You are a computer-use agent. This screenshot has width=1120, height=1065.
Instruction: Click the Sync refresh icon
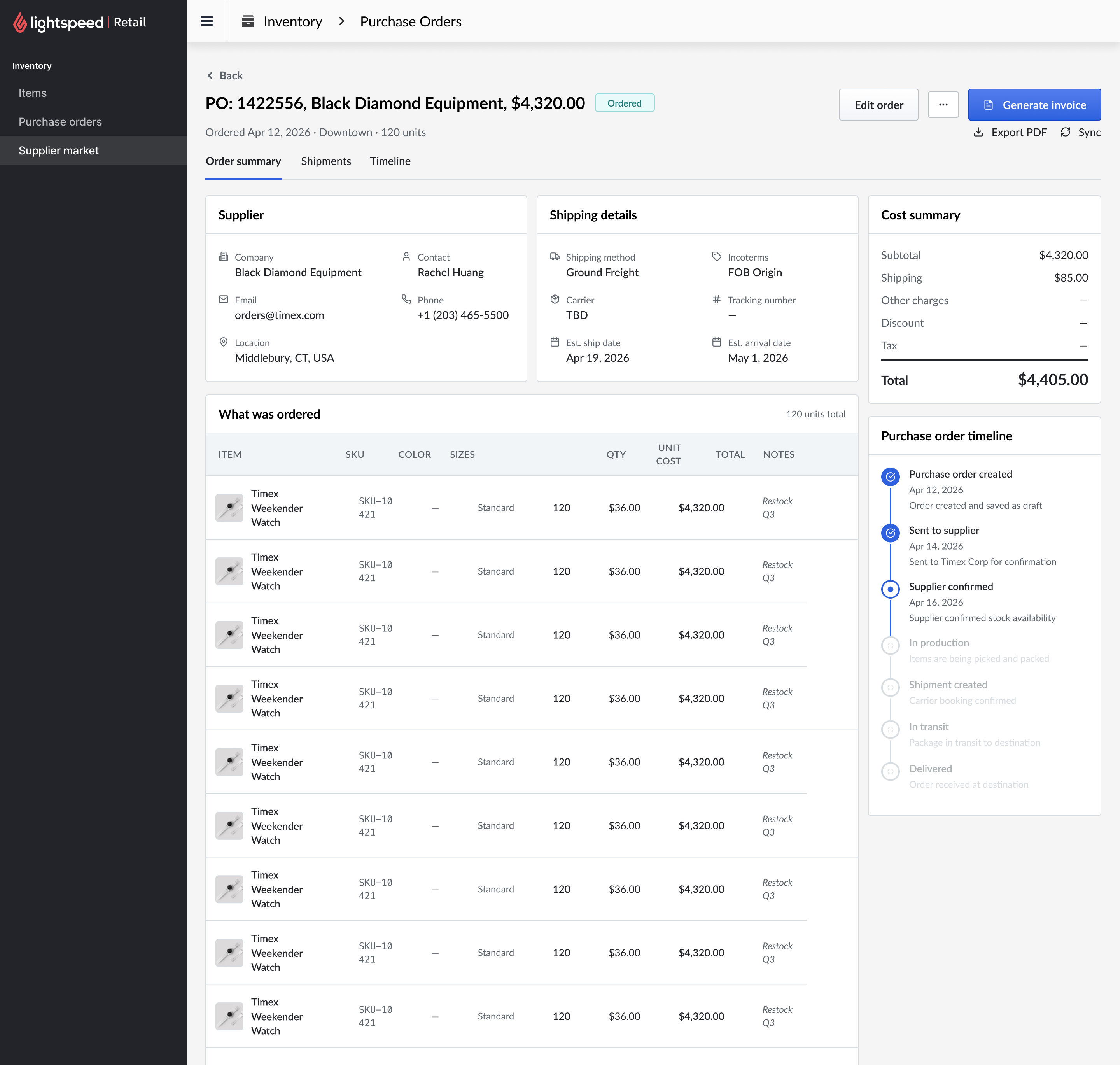[1066, 132]
